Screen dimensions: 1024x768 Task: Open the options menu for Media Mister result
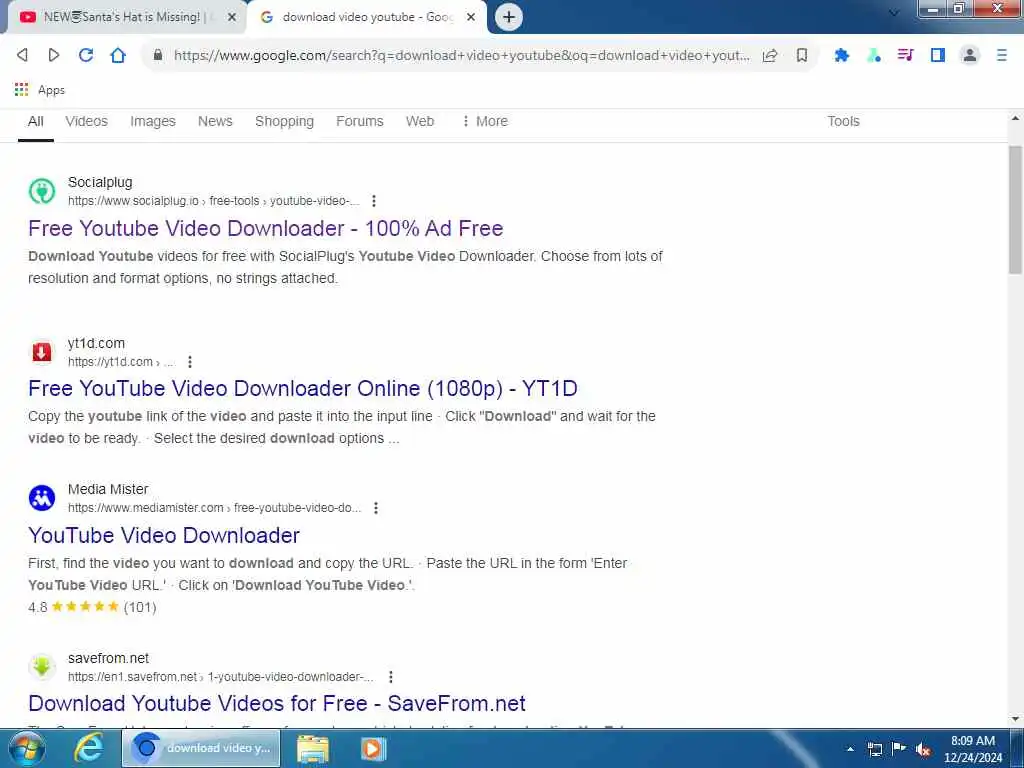pos(376,508)
